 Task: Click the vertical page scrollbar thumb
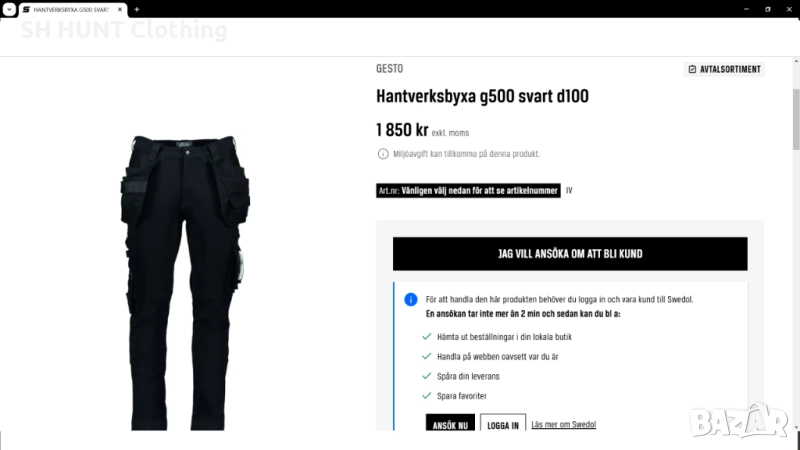tap(796, 119)
